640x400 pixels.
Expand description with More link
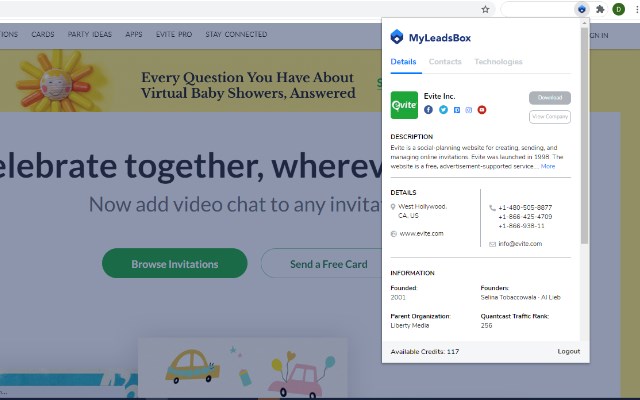(x=548, y=167)
